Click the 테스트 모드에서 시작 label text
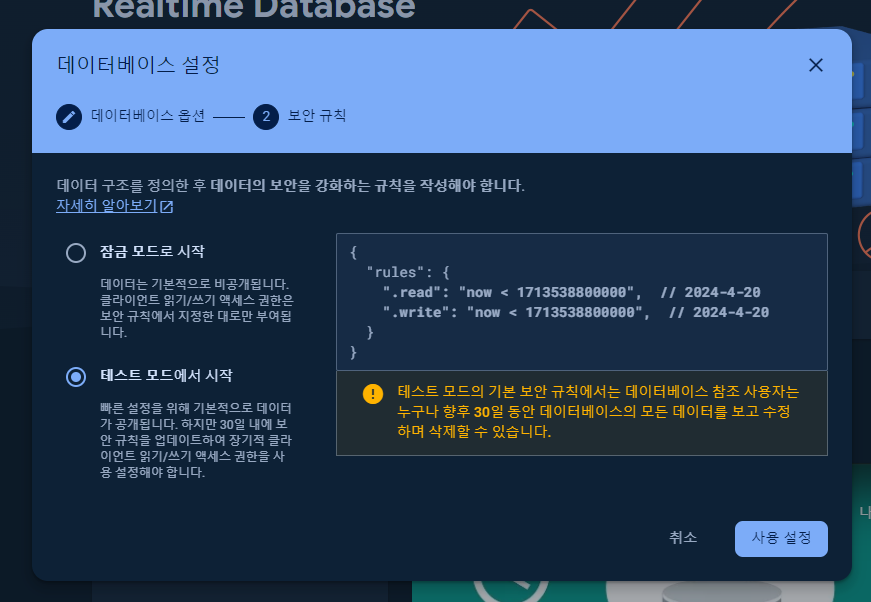Screen dimensions: 871x602 click(166, 375)
